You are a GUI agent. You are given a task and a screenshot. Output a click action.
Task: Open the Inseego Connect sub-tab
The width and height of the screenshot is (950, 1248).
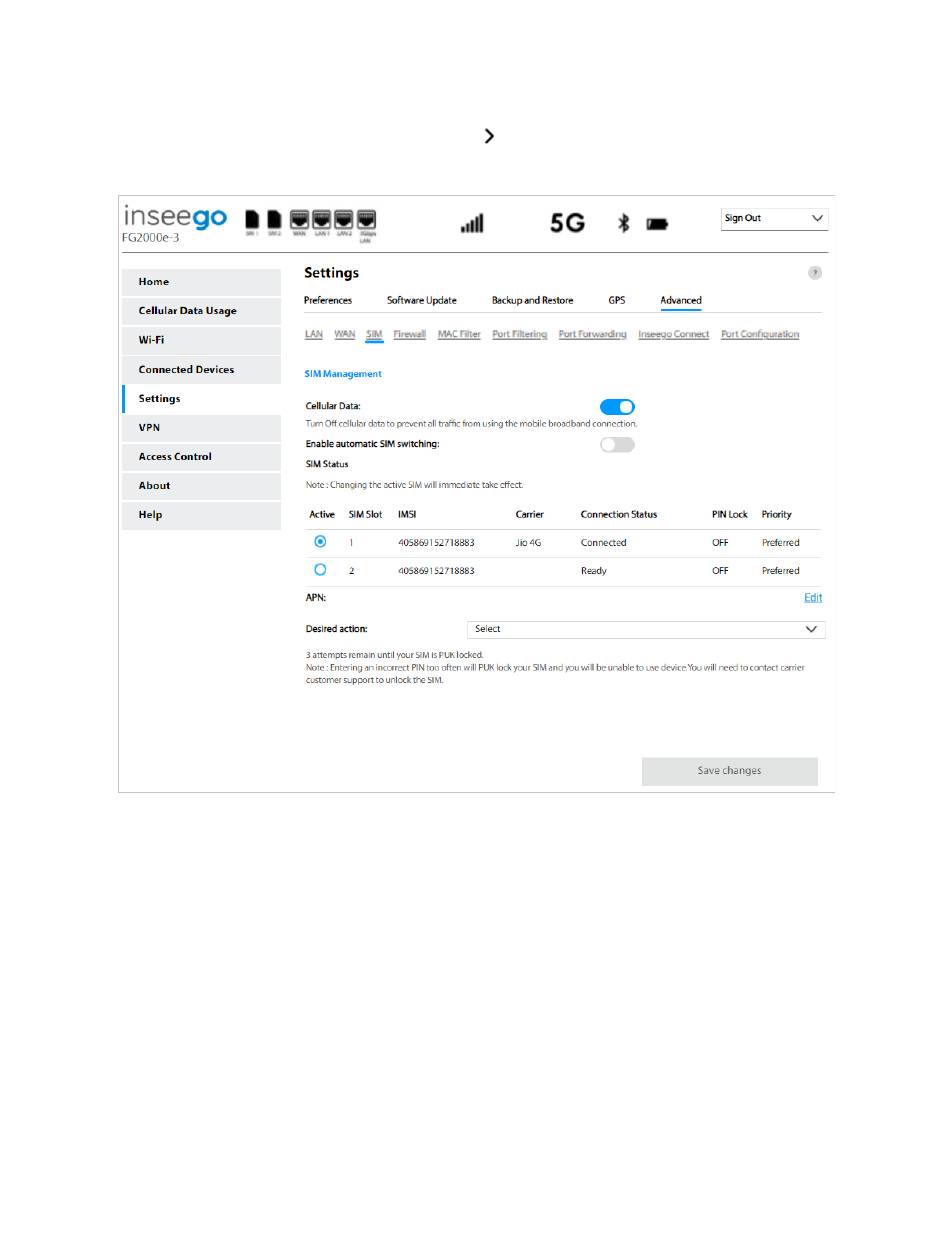(674, 334)
